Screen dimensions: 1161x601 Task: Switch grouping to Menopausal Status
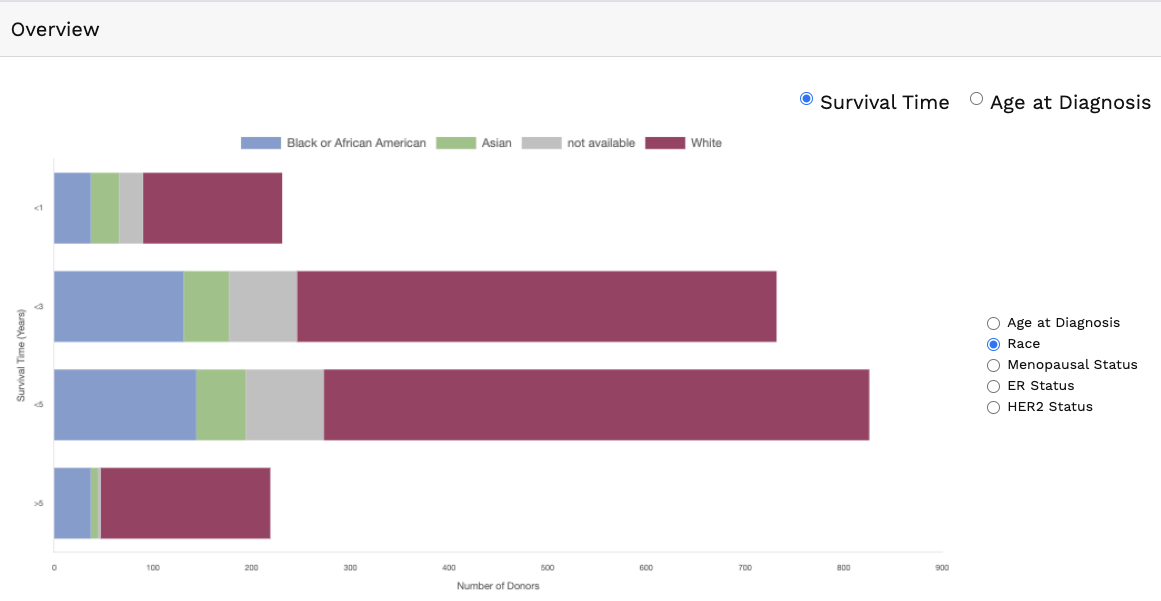(993, 365)
